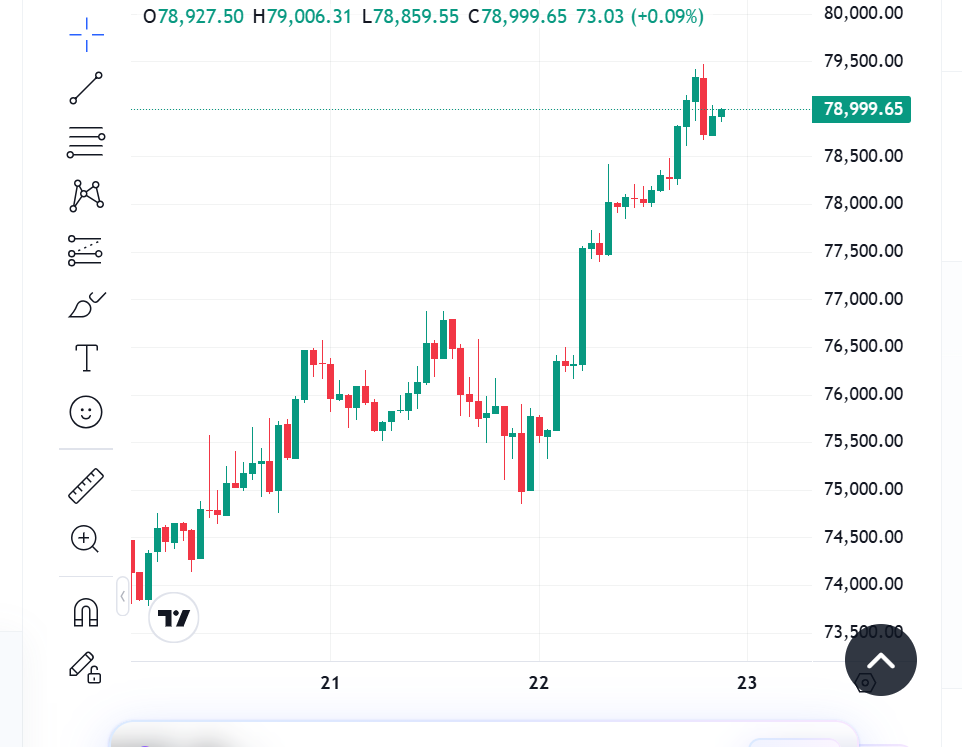Screen dimensions: 962x747
Task: Open the emoji sticker tool
Action: pos(86,412)
